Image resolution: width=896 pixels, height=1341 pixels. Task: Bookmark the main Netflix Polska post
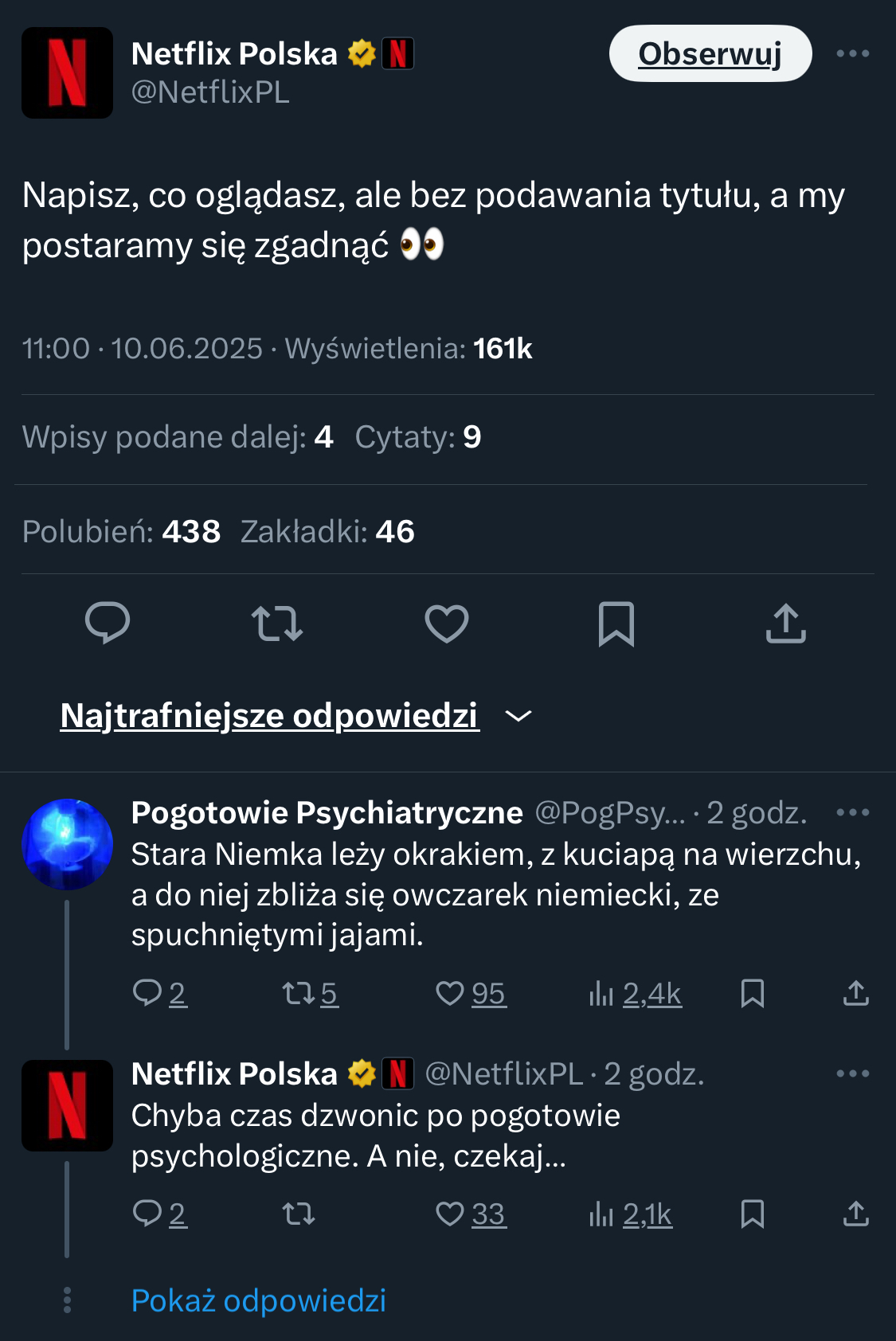pyautogui.click(x=616, y=623)
